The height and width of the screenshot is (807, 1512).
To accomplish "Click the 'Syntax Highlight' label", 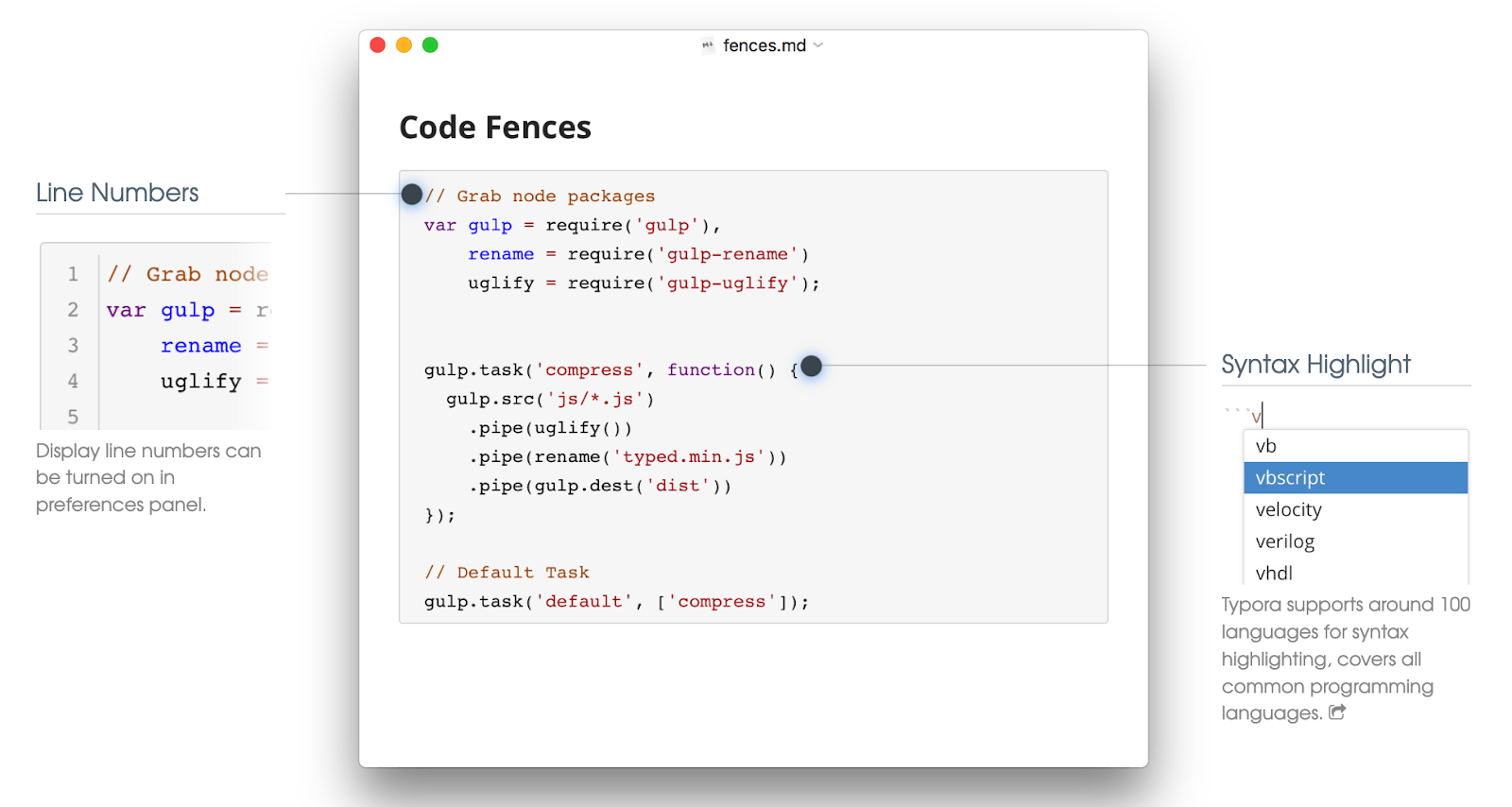I will 1316,364.
